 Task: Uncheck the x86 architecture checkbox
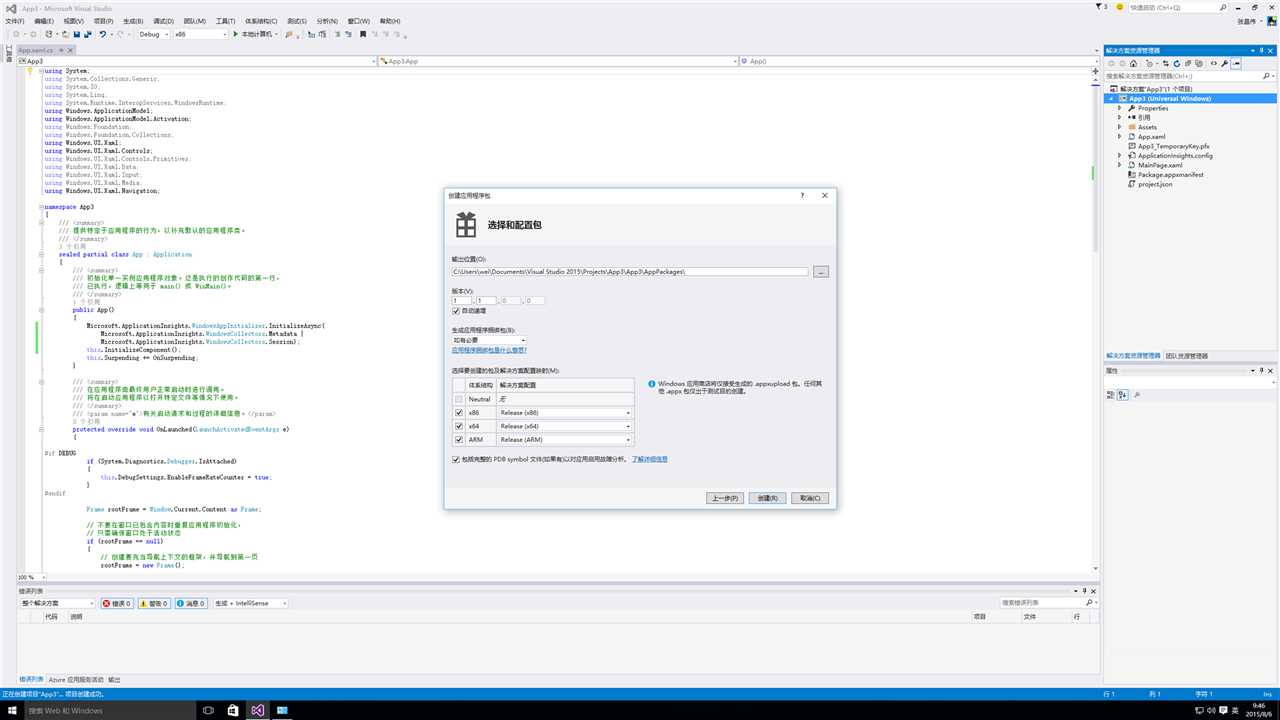[459, 412]
